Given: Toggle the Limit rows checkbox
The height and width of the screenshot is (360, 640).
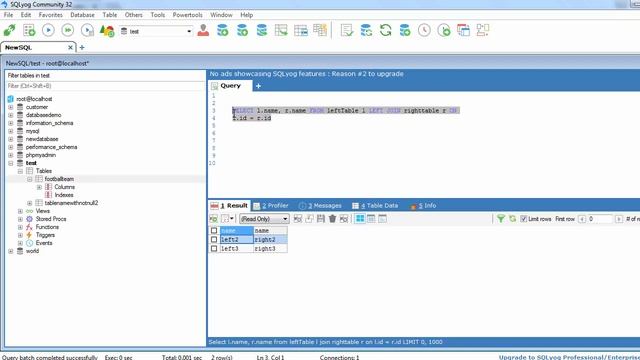Looking at the screenshot, I should click(524, 219).
